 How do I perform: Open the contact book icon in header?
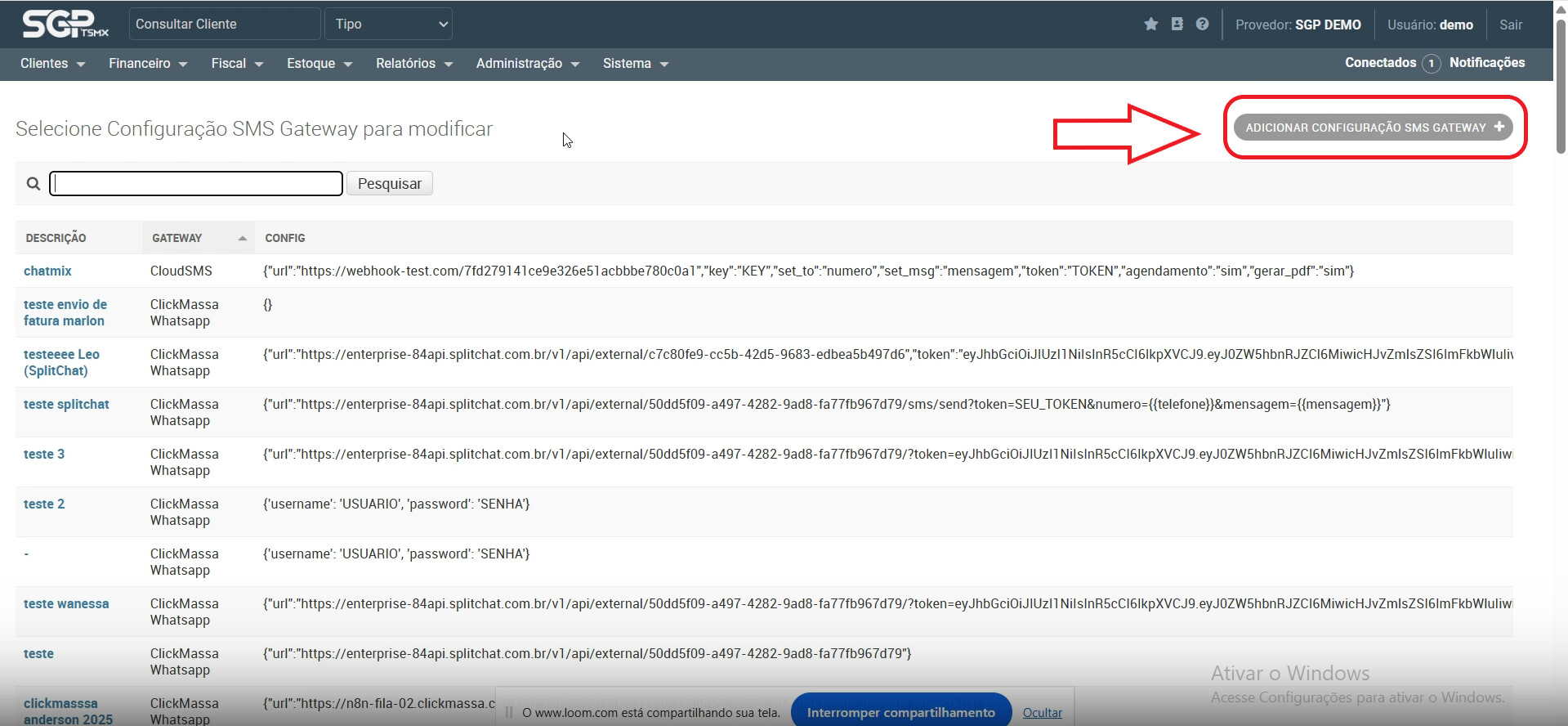pos(1177,25)
